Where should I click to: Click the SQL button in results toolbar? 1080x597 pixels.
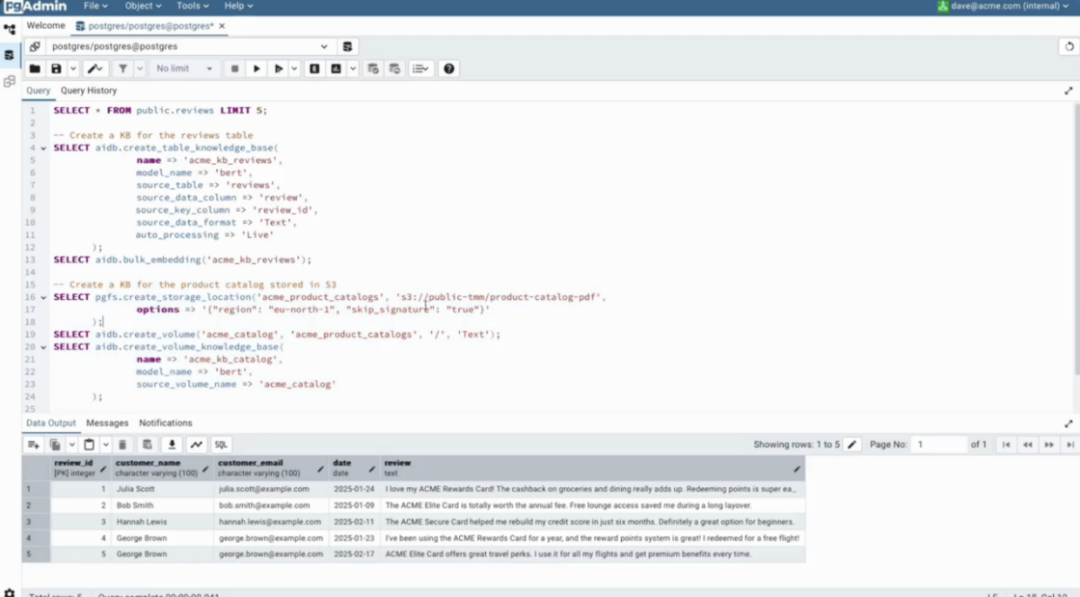click(220, 445)
